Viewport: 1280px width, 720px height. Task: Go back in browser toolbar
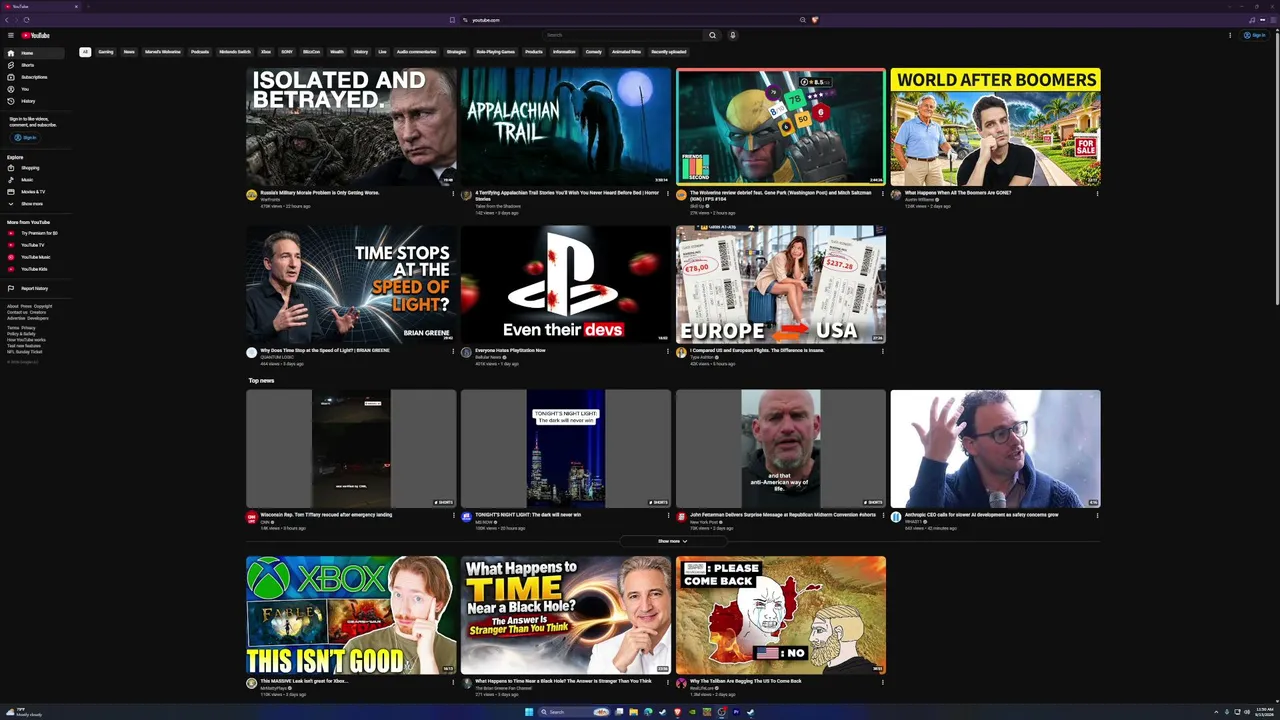click(6, 20)
